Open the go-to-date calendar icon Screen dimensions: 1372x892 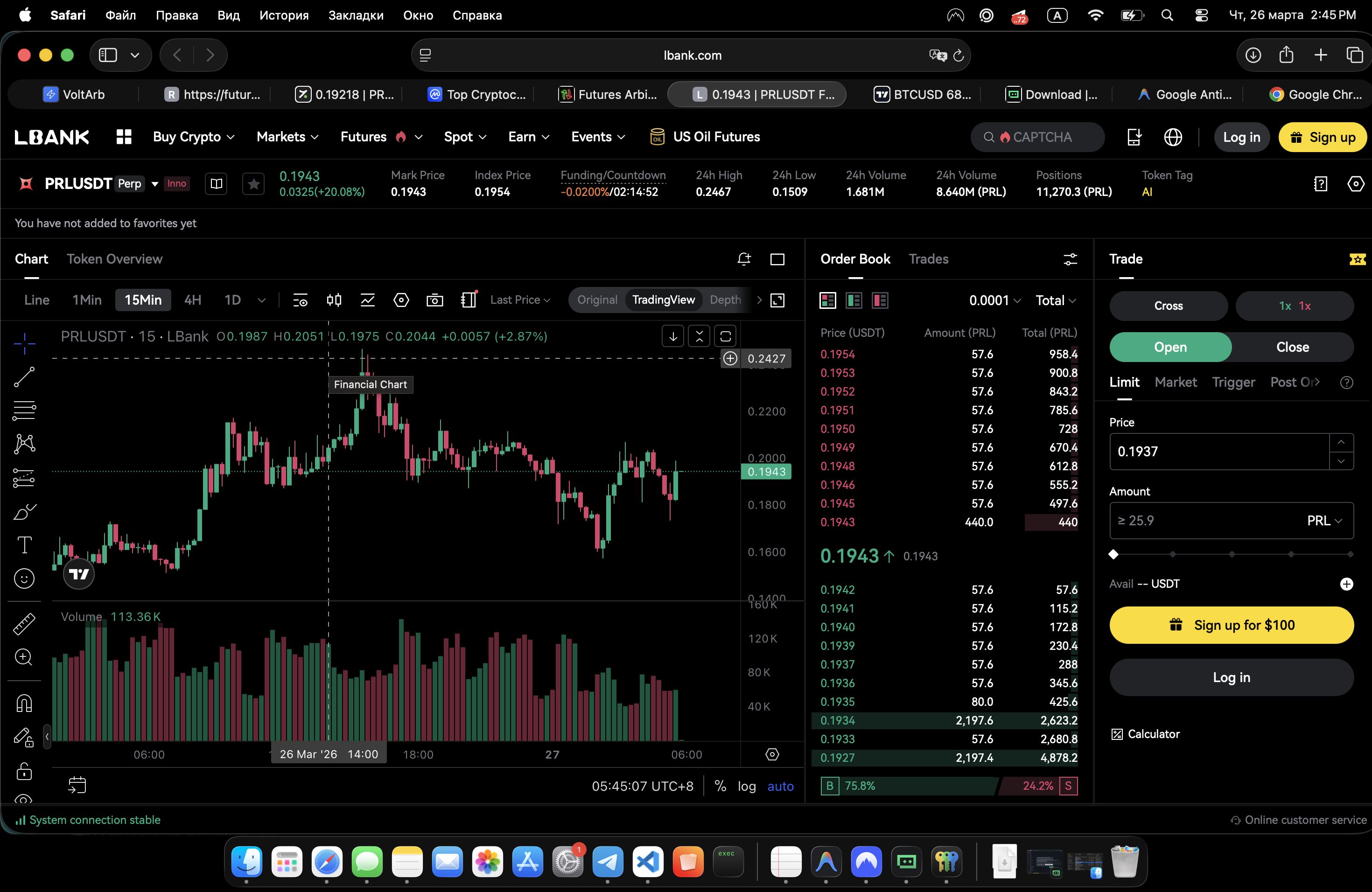coord(77,785)
